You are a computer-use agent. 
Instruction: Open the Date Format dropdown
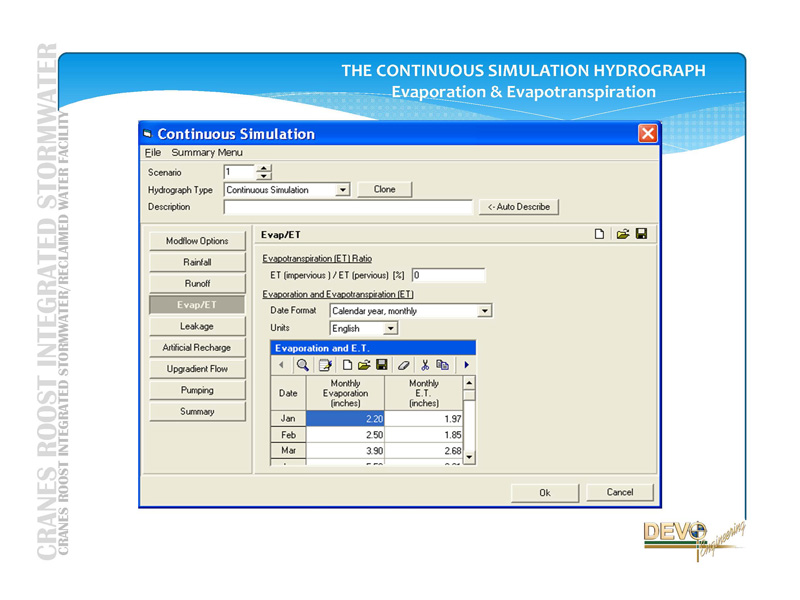tap(485, 311)
